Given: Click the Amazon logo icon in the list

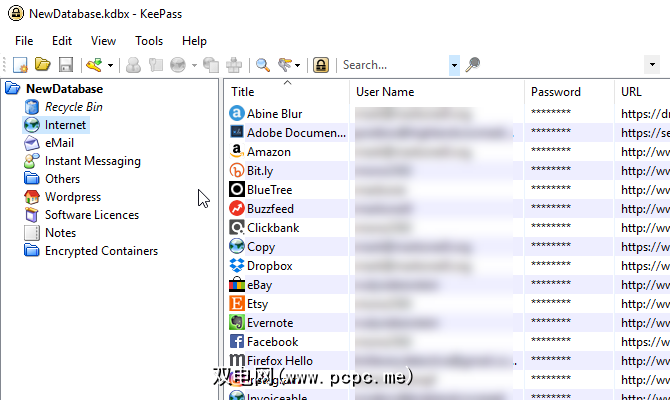Looking at the screenshot, I should pyautogui.click(x=237, y=151).
